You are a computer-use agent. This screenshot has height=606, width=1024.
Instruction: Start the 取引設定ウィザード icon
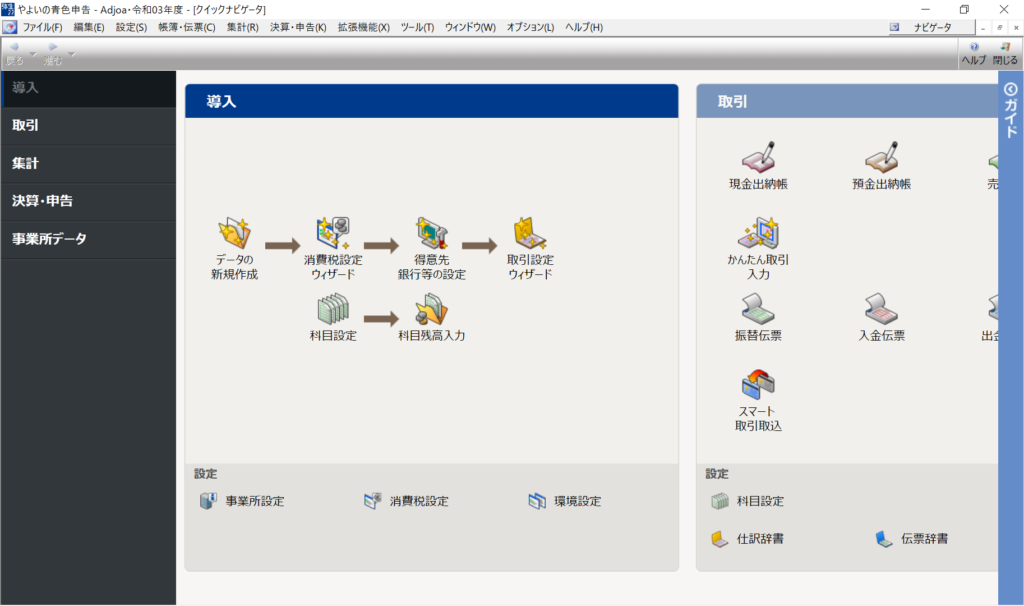click(x=529, y=234)
